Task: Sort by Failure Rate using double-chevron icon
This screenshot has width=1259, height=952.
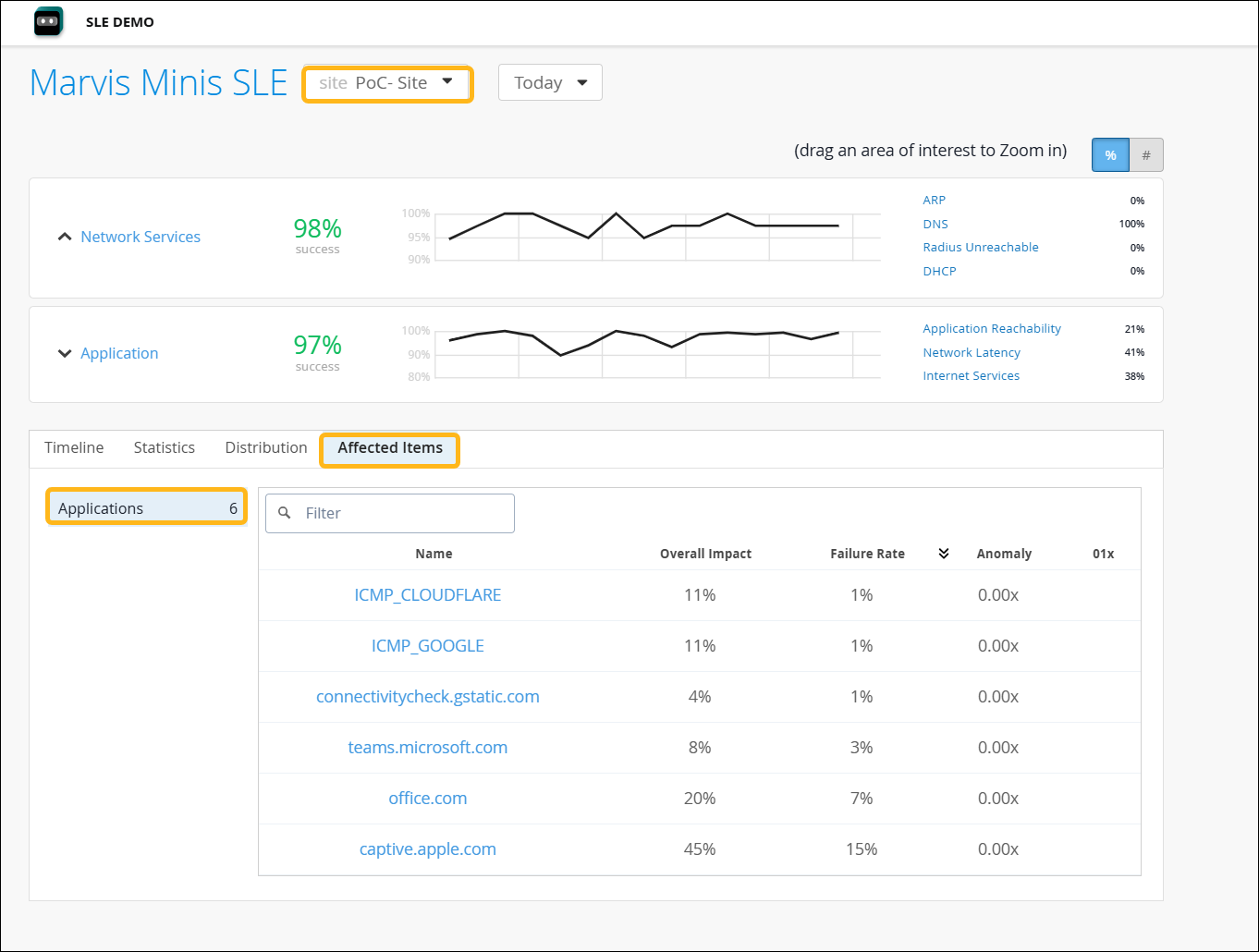Action: [x=943, y=553]
